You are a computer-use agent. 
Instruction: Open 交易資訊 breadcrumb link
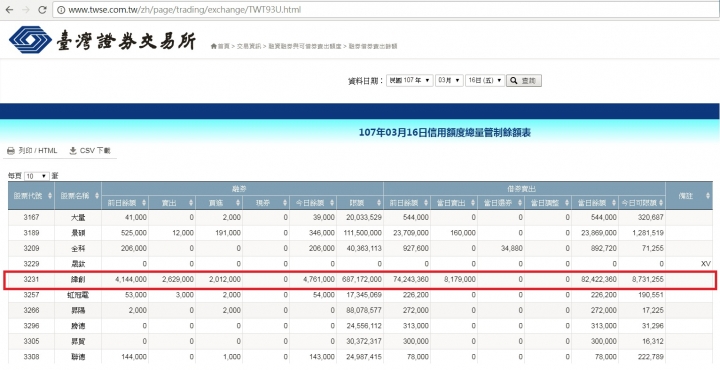[248, 46]
